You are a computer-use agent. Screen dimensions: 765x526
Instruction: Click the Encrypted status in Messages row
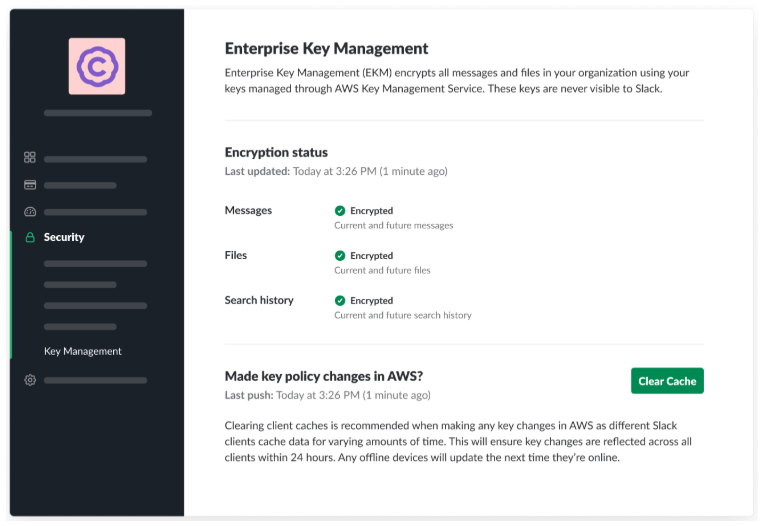(372, 211)
